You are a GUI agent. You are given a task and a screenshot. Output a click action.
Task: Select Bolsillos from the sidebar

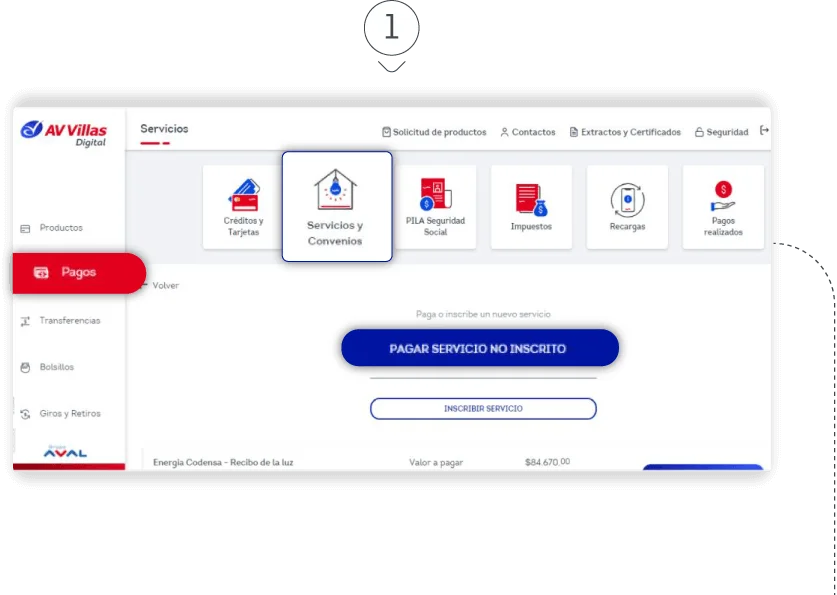tap(56, 367)
